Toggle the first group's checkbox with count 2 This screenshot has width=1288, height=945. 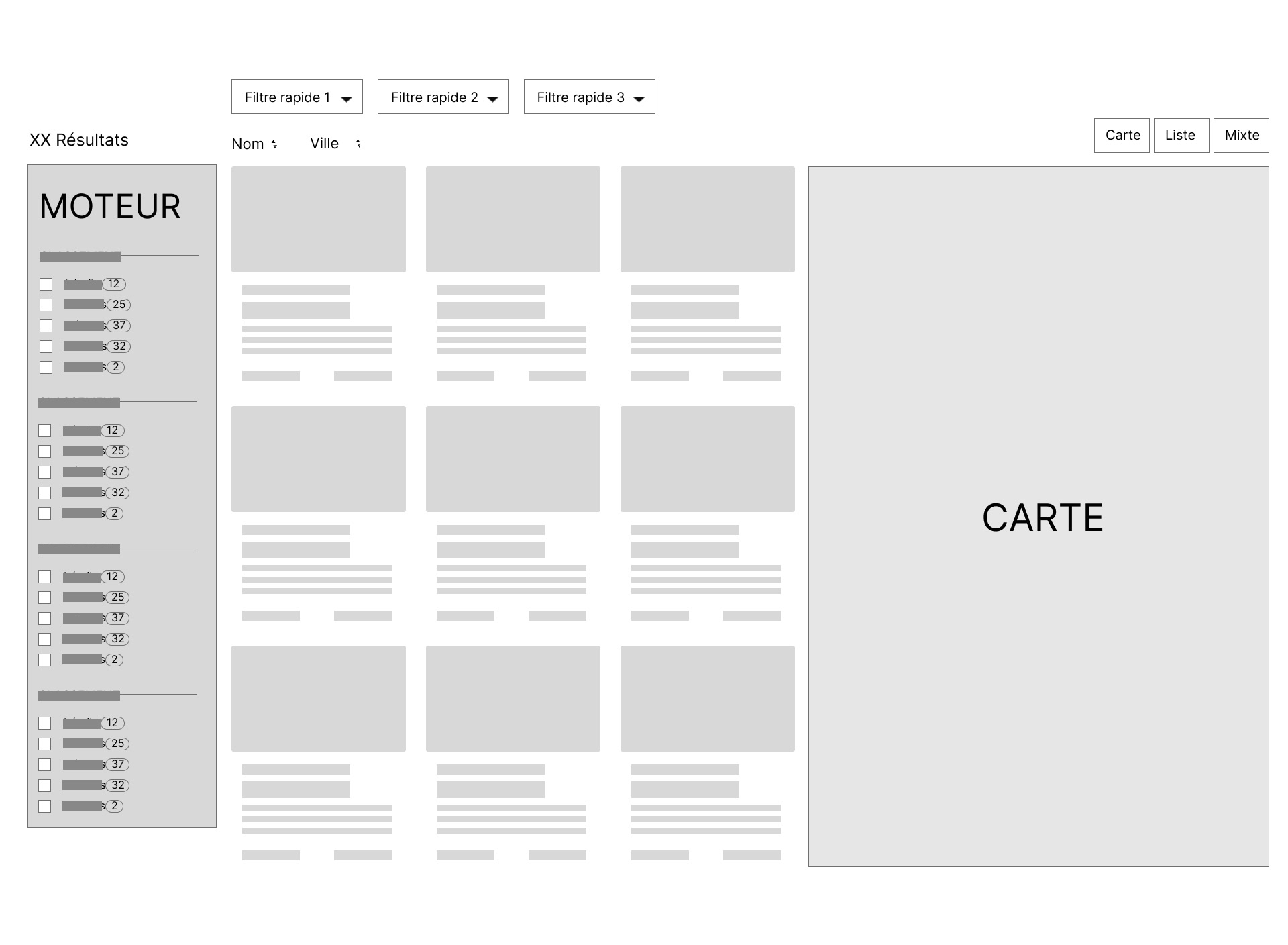pyautogui.click(x=46, y=367)
